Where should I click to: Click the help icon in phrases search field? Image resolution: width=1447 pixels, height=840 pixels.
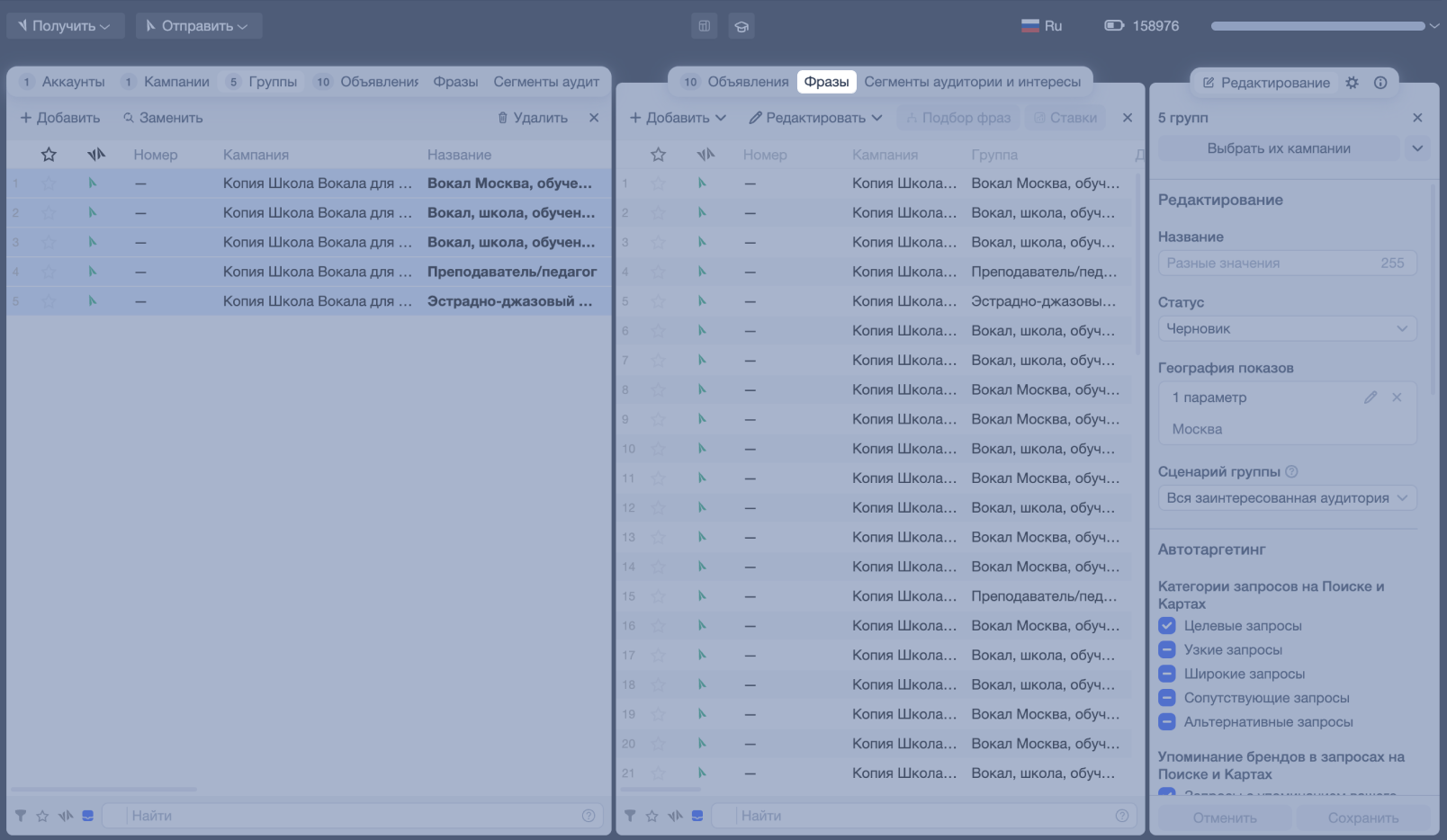click(x=1122, y=816)
